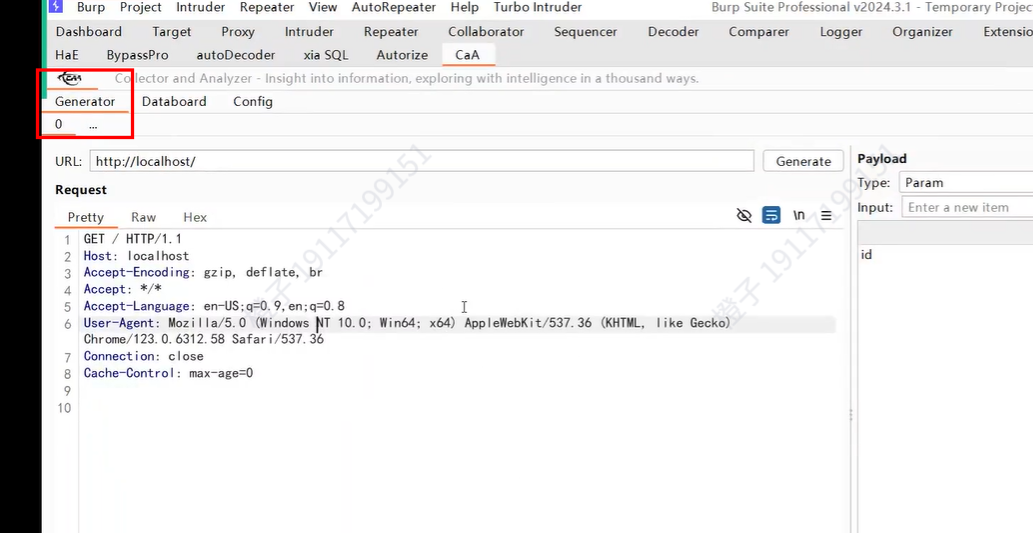1033x533 pixels.
Task: Open the View menu
Action: 323,7
